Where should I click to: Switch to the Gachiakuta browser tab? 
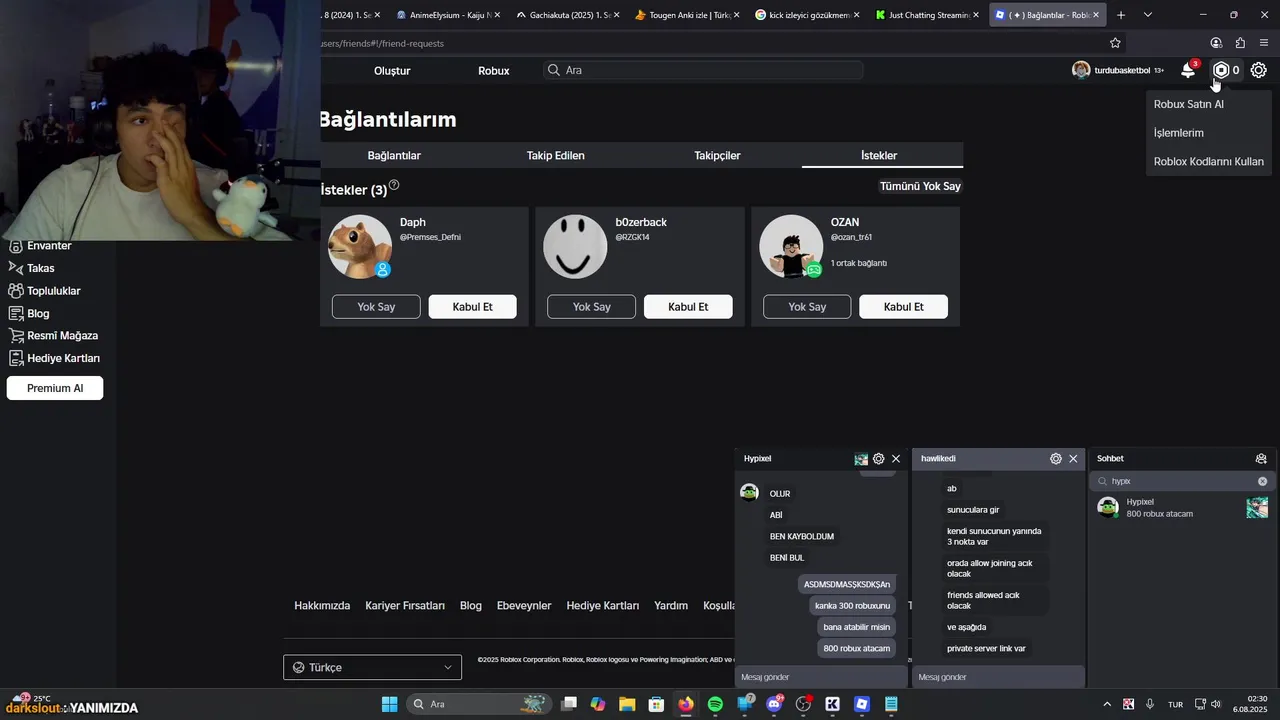[568, 15]
